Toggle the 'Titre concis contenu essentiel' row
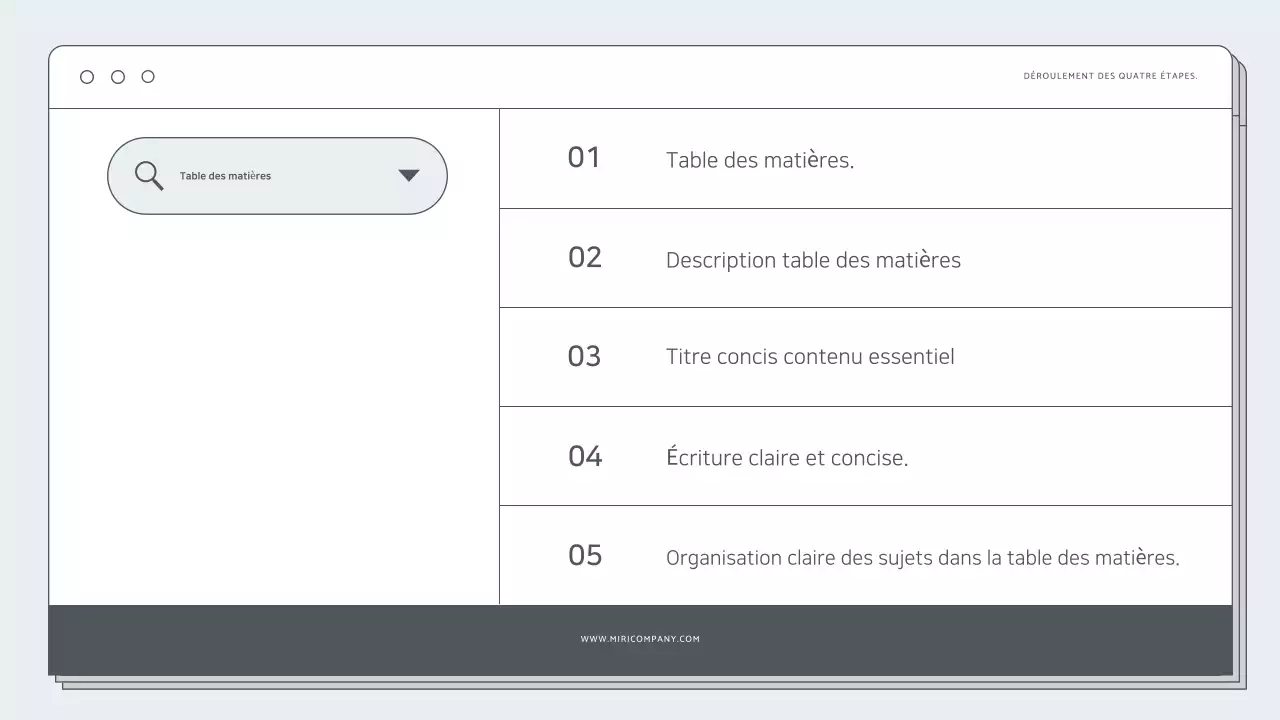 click(x=810, y=356)
